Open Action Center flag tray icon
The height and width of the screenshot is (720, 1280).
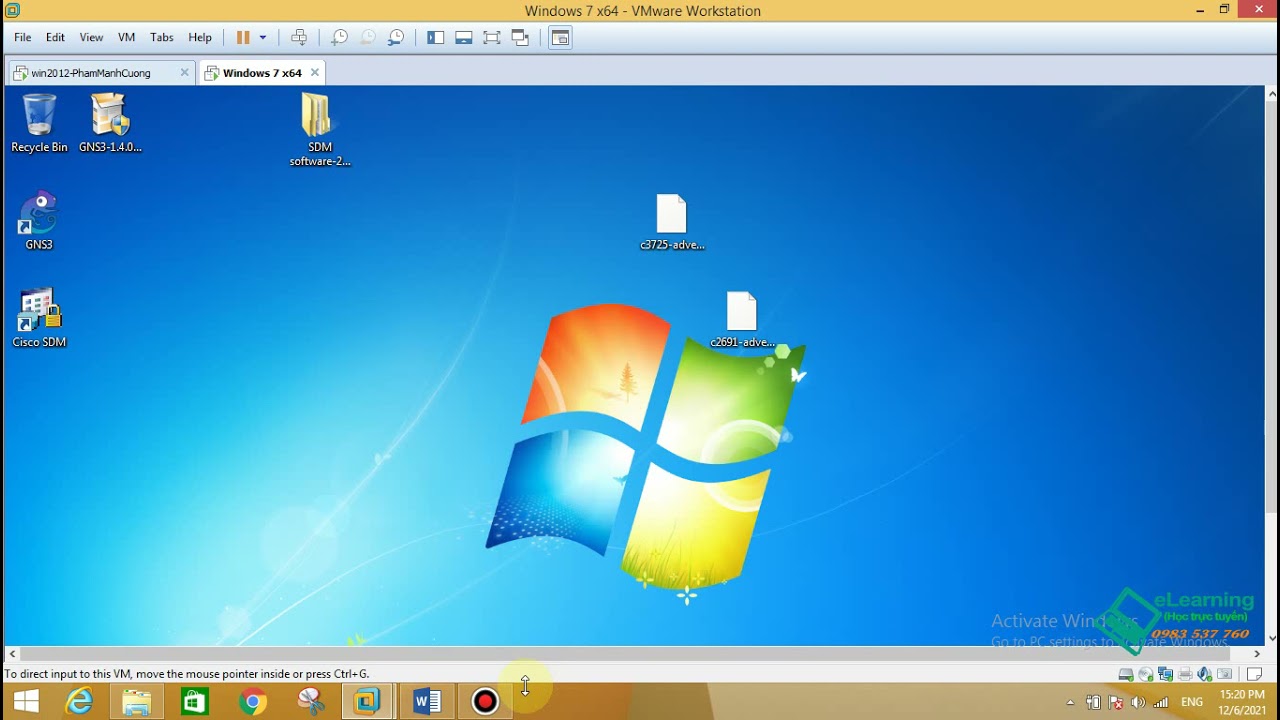(x=1116, y=702)
